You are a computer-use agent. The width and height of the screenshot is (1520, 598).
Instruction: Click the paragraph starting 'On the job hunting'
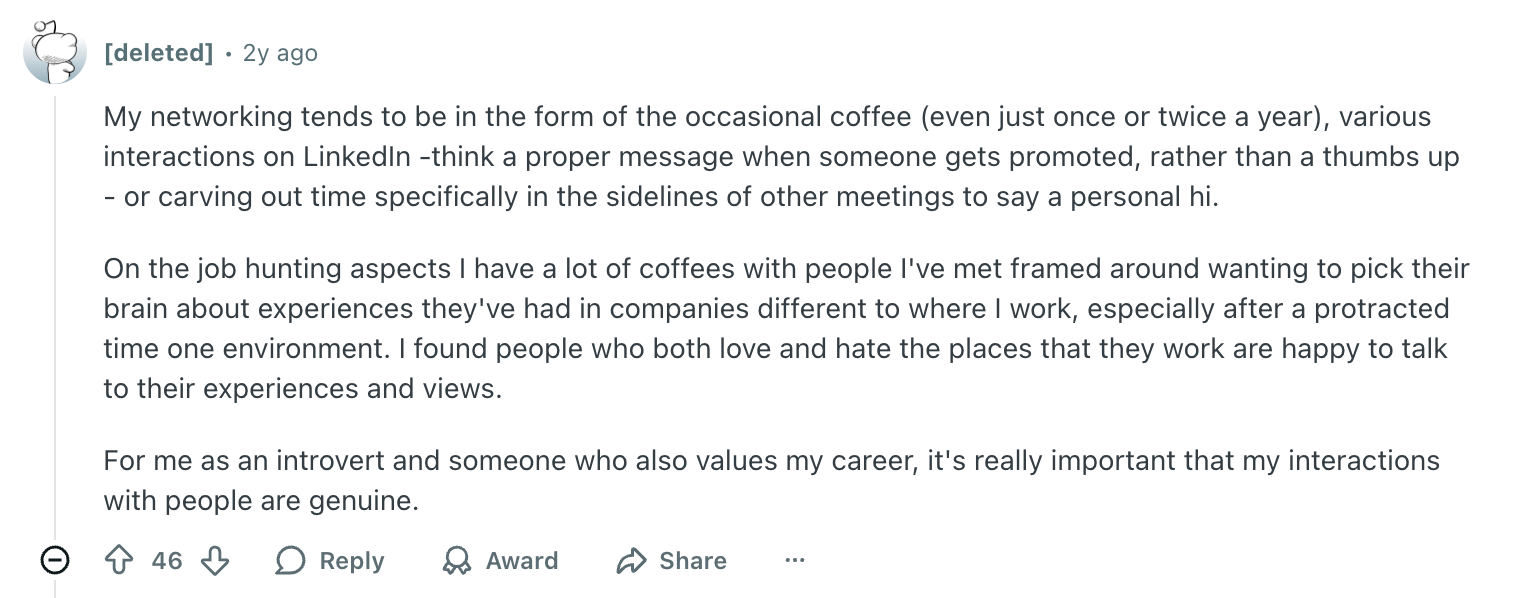click(x=787, y=328)
